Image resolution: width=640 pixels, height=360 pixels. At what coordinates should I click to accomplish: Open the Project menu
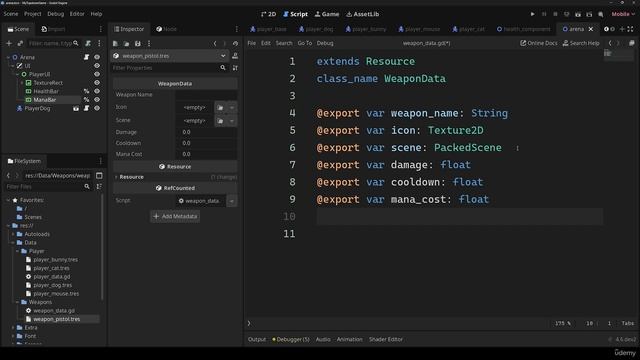tap(33, 14)
